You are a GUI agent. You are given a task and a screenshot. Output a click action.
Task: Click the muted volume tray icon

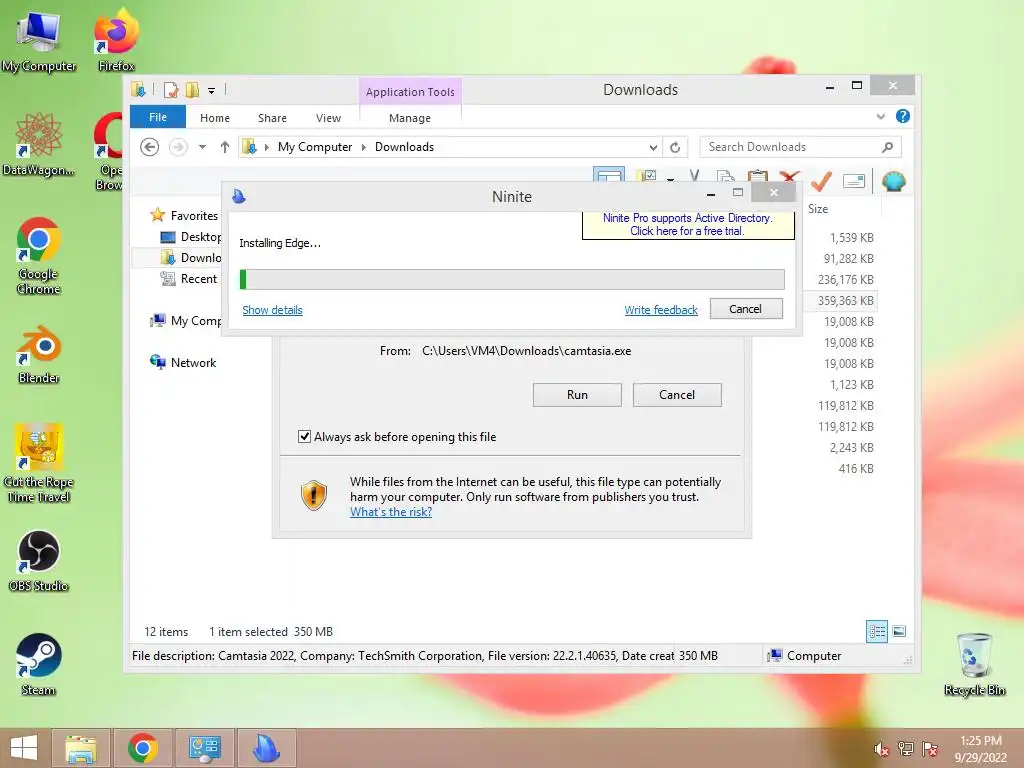[x=881, y=749]
